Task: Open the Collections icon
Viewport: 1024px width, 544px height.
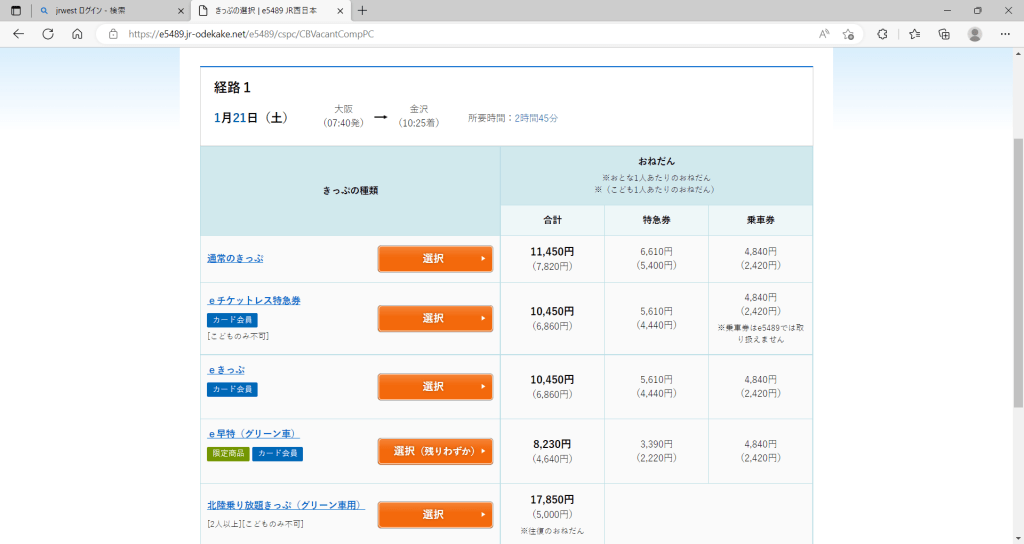Action: click(x=944, y=33)
